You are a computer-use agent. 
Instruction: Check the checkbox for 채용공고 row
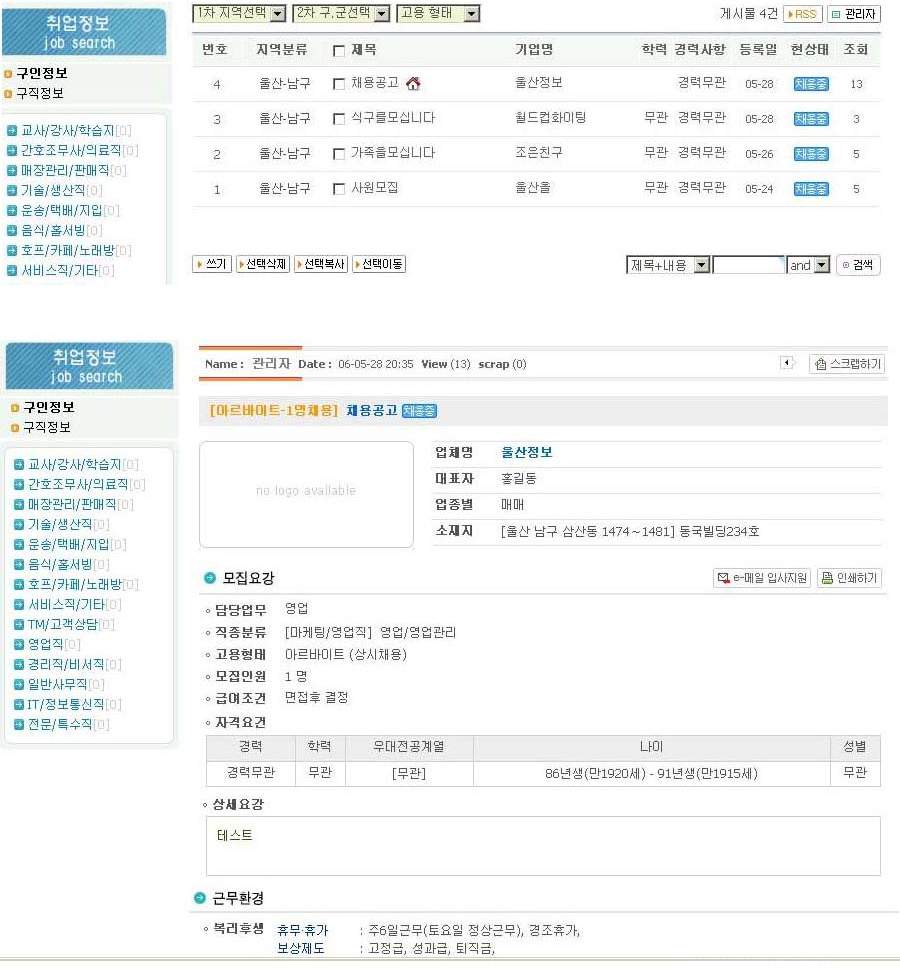click(338, 84)
